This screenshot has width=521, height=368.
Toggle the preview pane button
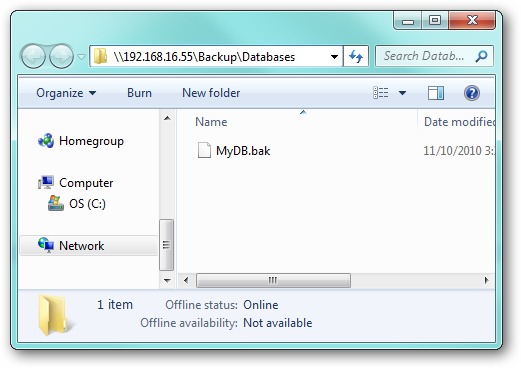(x=436, y=93)
